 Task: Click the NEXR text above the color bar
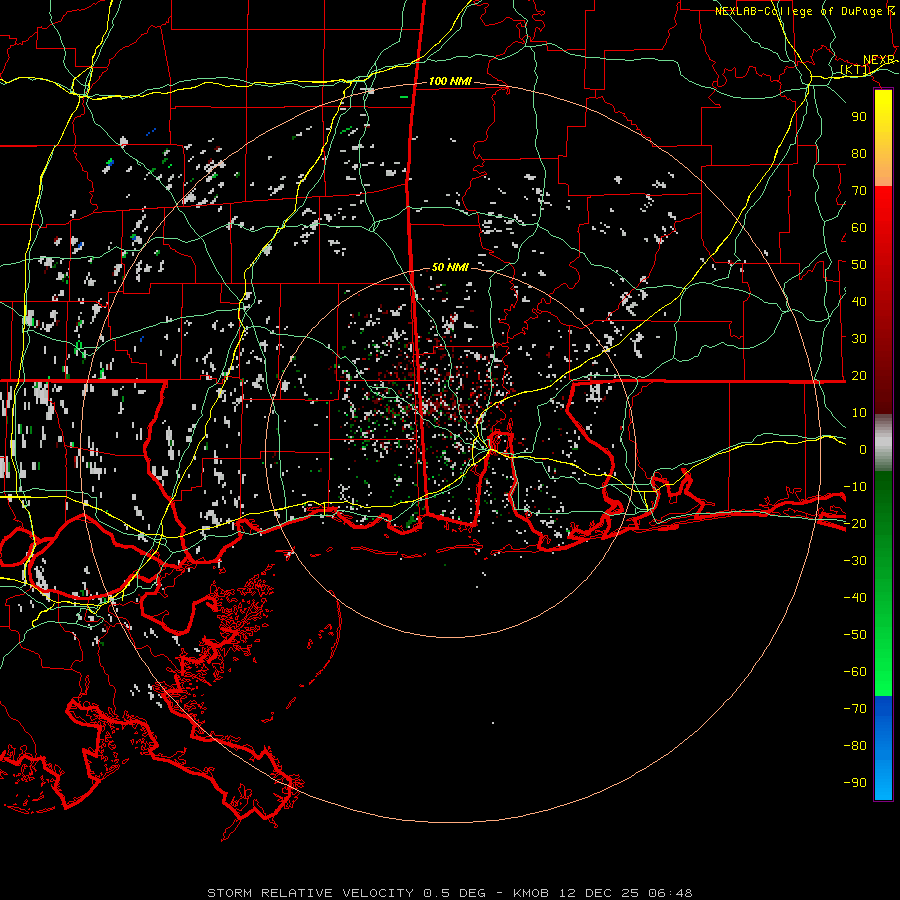pos(879,60)
